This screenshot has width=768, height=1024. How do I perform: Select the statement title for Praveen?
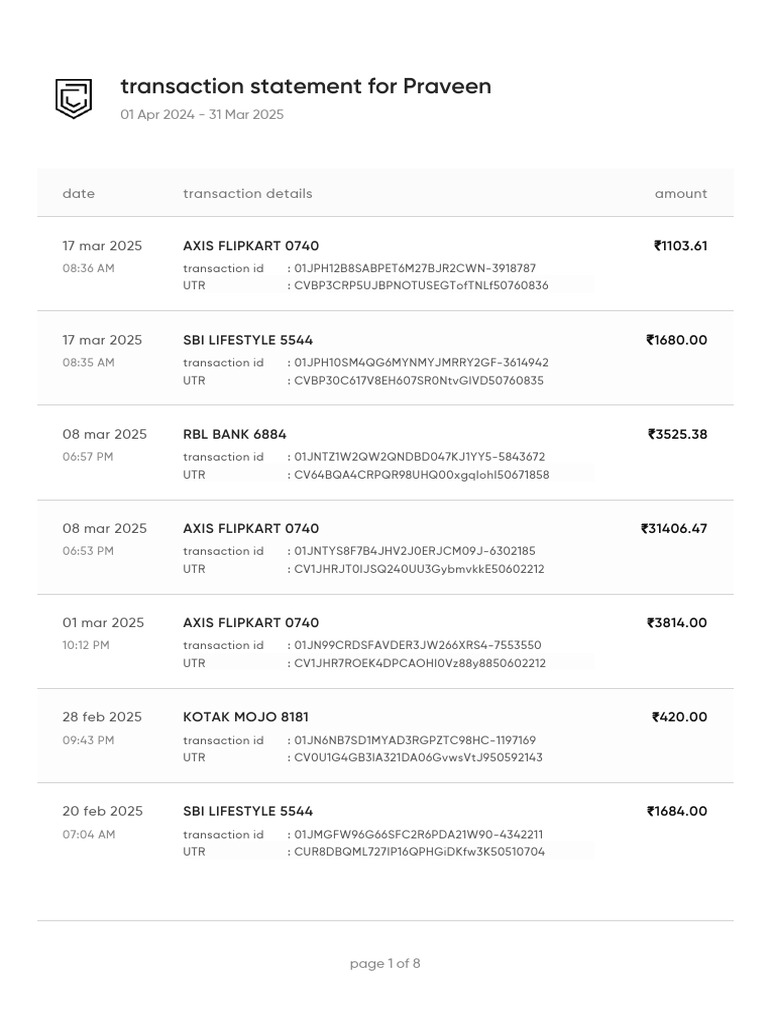click(x=306, y=86)
